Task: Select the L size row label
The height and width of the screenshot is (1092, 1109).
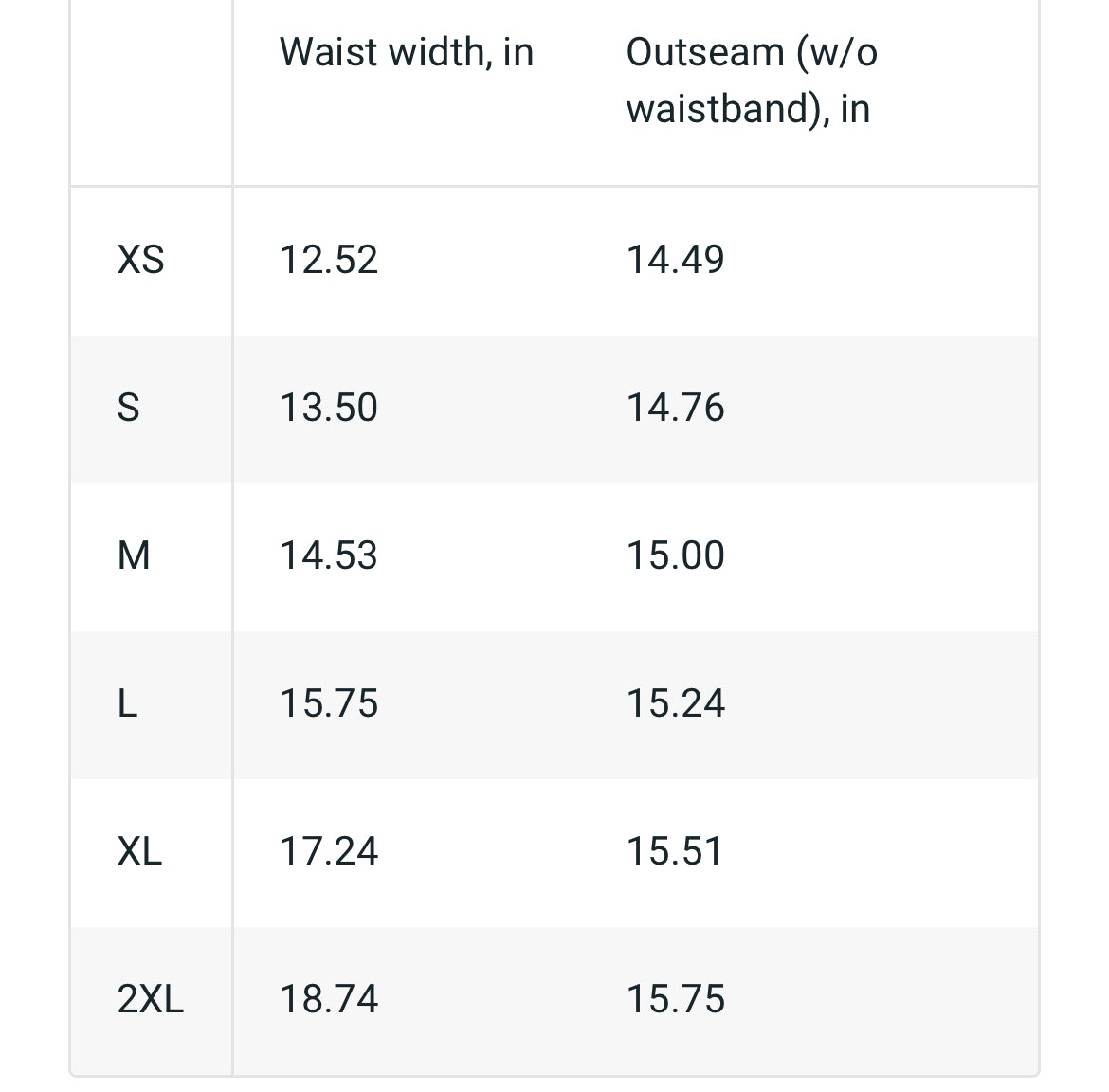Action: (x=127, y=703)
